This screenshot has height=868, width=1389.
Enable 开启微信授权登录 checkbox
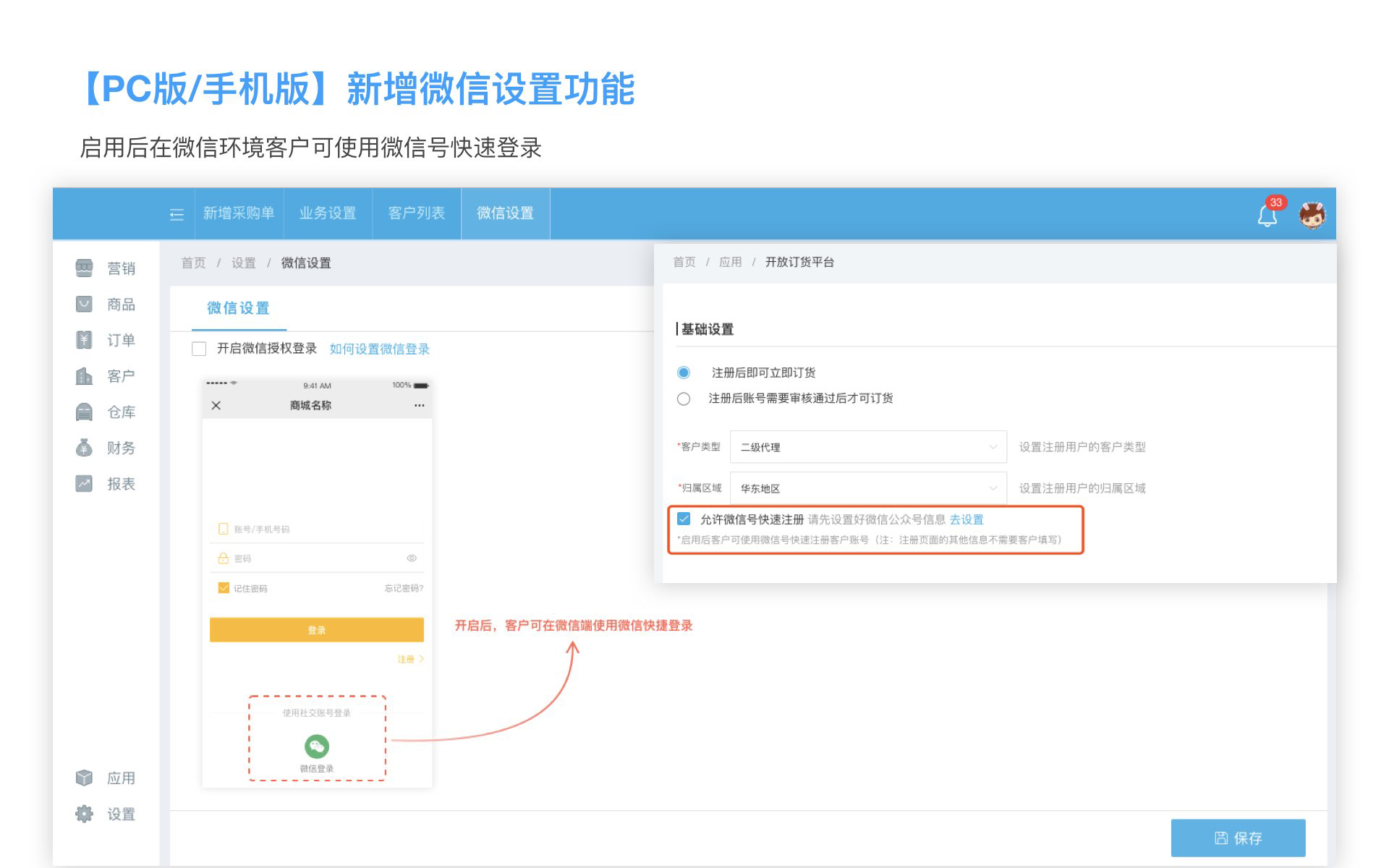pos(199,349)
